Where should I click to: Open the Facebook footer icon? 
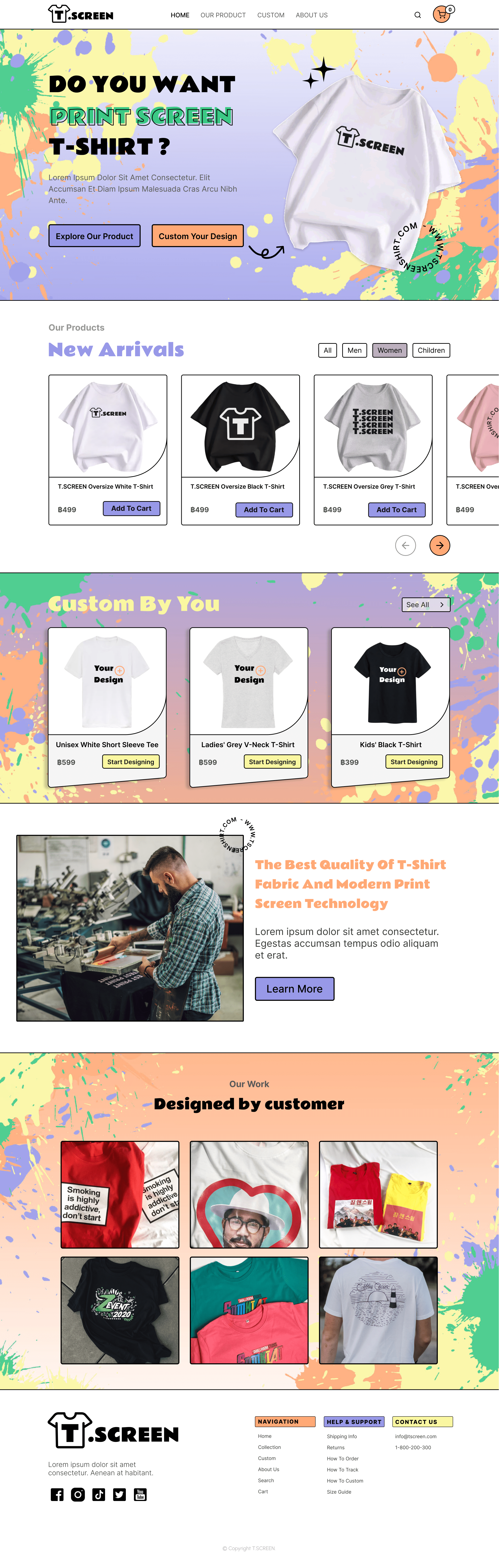click(57, 1494)
